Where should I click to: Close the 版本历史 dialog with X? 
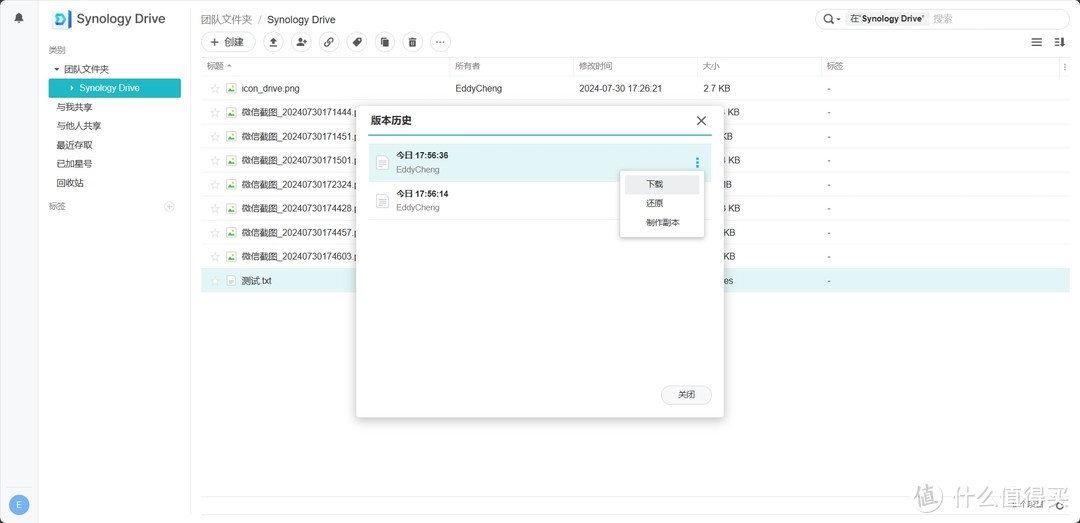click(701, 121)
